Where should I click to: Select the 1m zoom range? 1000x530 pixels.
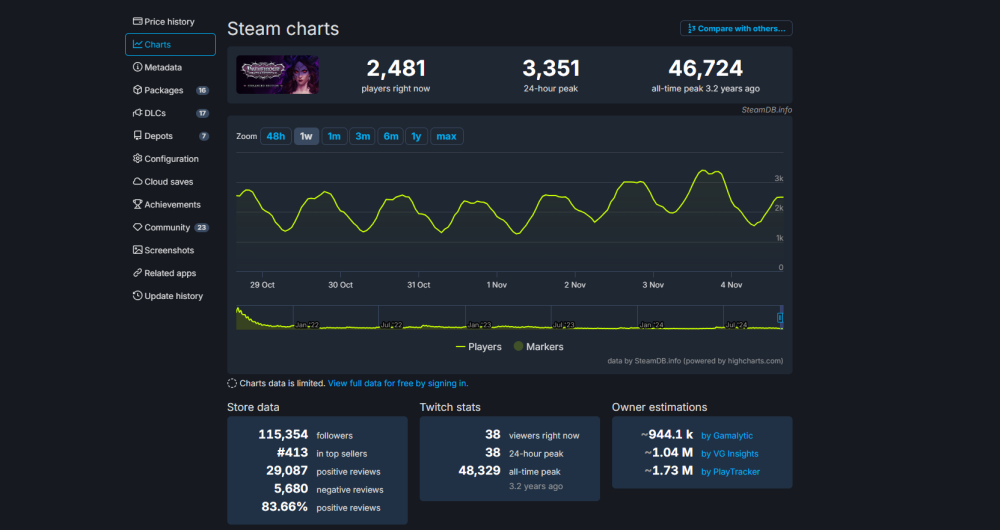coord(334,136)
